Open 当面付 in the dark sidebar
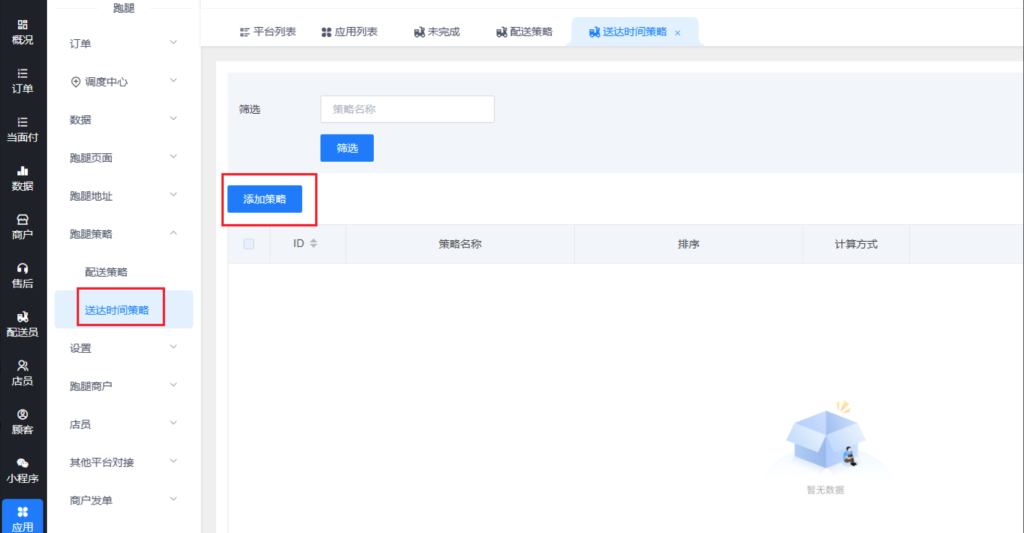Viewport: 1024px width, 533px height. (x=22, y=129)
